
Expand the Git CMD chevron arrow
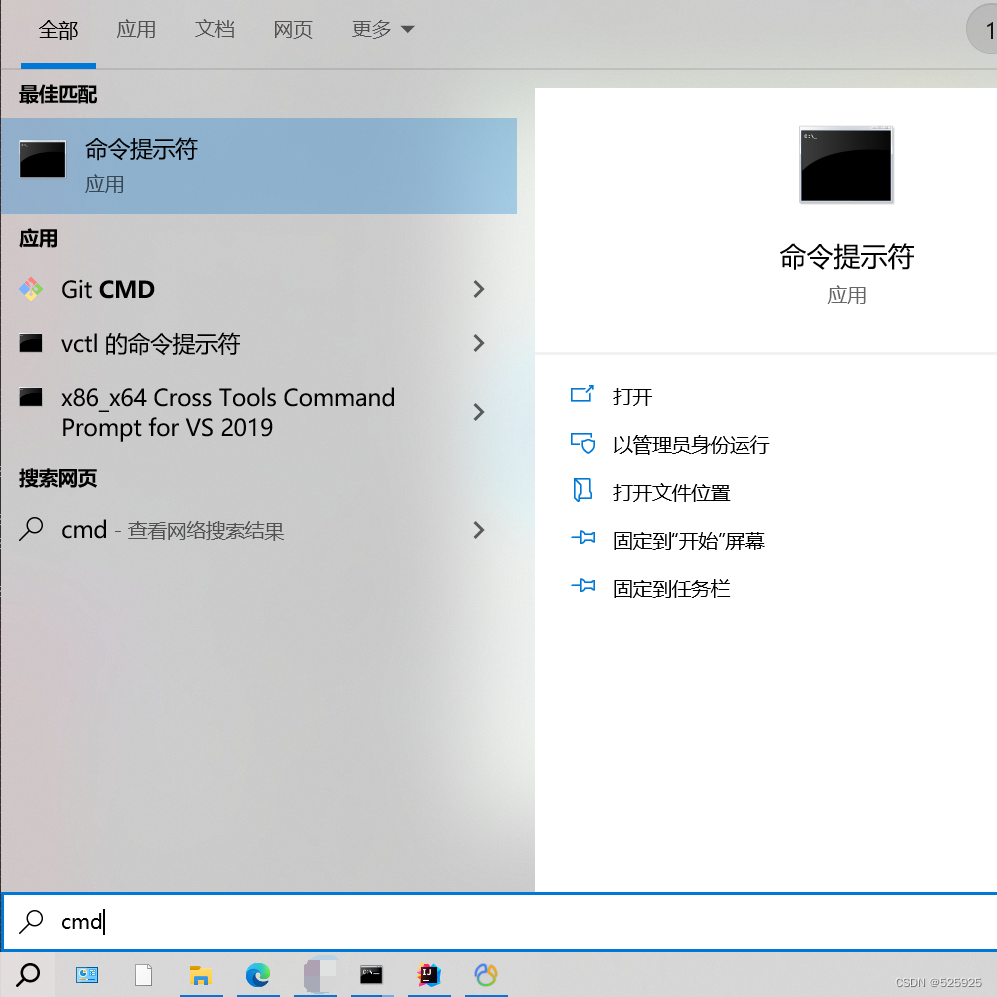(479, 289)
